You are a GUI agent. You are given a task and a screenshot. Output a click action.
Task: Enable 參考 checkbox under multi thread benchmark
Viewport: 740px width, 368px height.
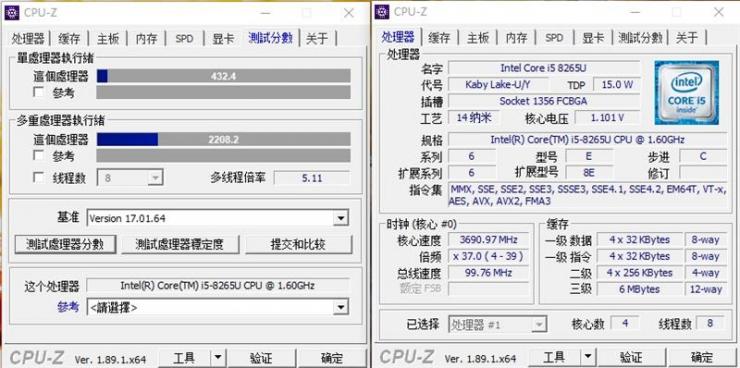click(x=39, y=155)
